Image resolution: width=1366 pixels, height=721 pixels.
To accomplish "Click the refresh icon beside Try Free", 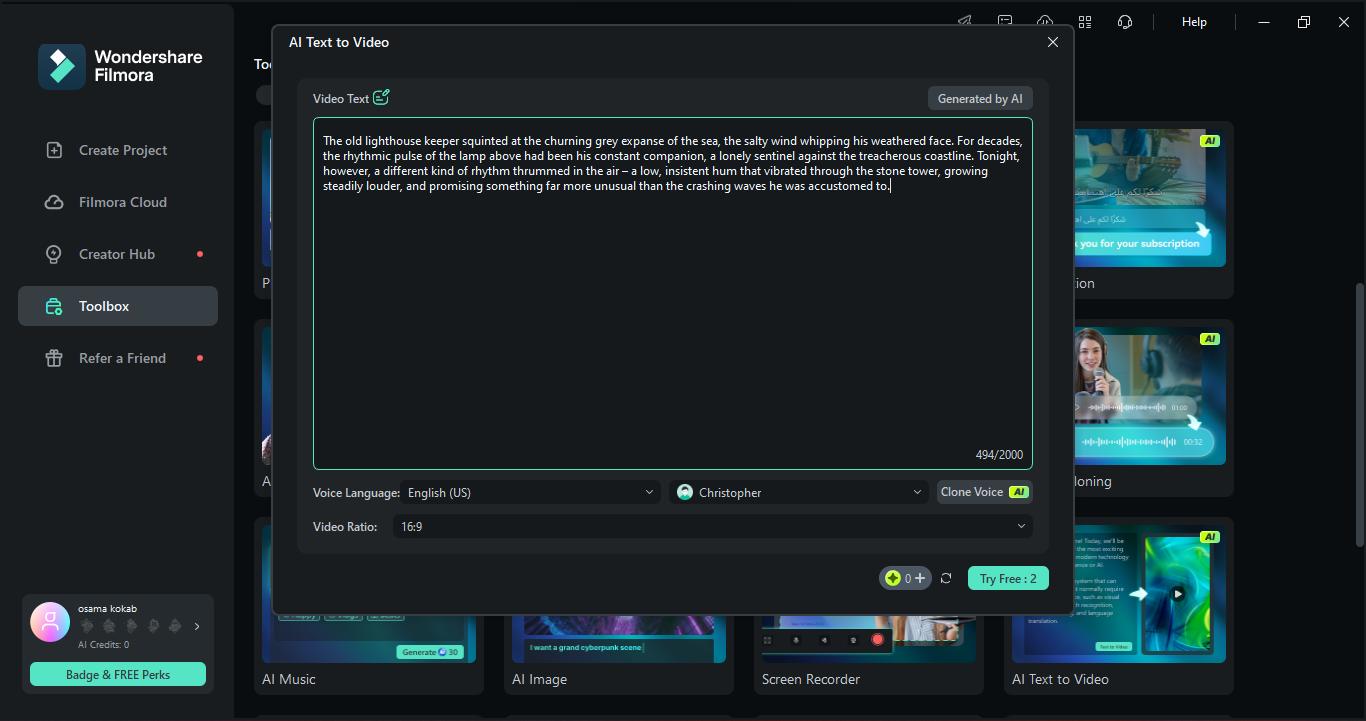I will [946, 578].
